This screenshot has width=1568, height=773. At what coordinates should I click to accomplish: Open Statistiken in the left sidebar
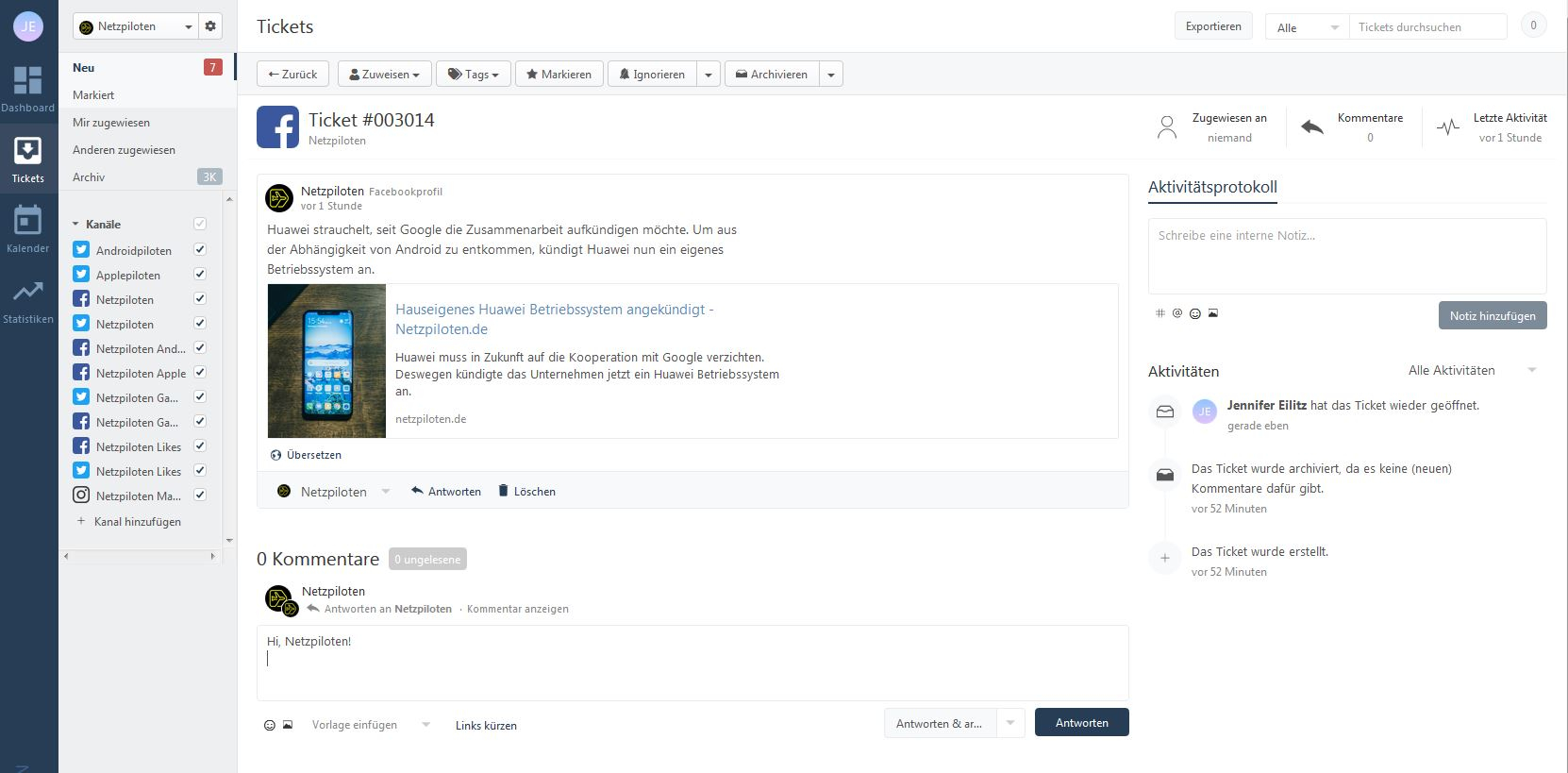(27, 300)
